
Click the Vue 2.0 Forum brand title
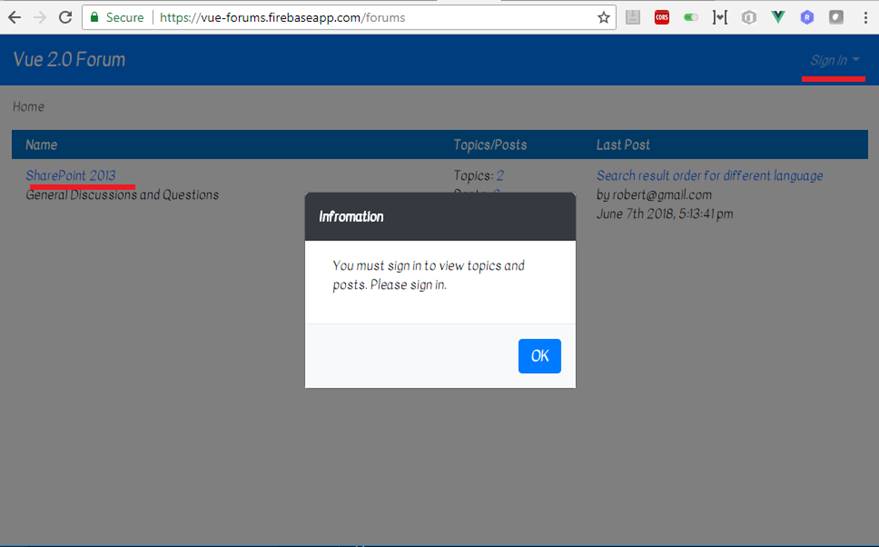pyautogui.click(x=70, y=59)
